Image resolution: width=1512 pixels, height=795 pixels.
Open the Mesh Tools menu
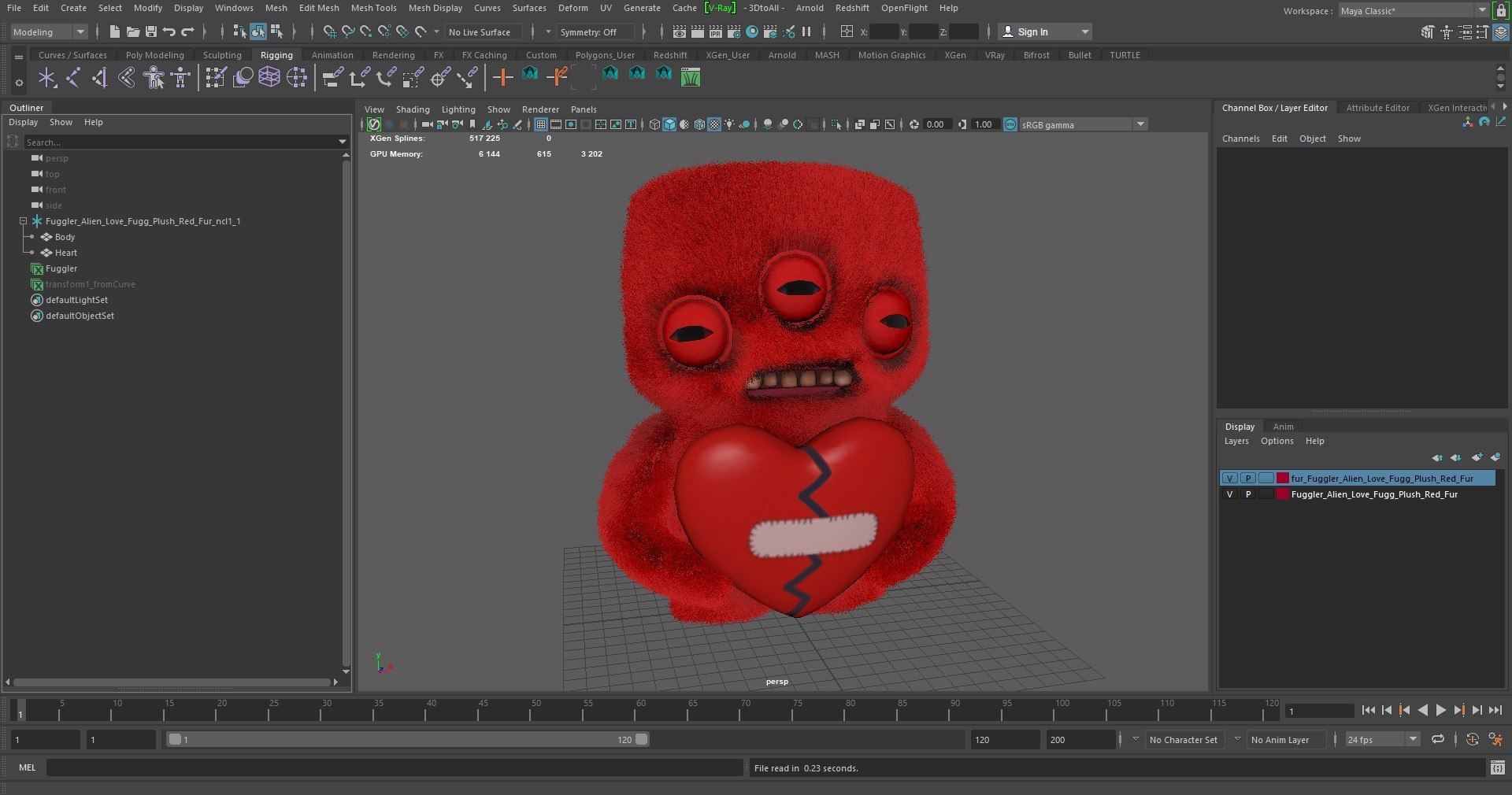pyautogui.click(x=373, y=8)
